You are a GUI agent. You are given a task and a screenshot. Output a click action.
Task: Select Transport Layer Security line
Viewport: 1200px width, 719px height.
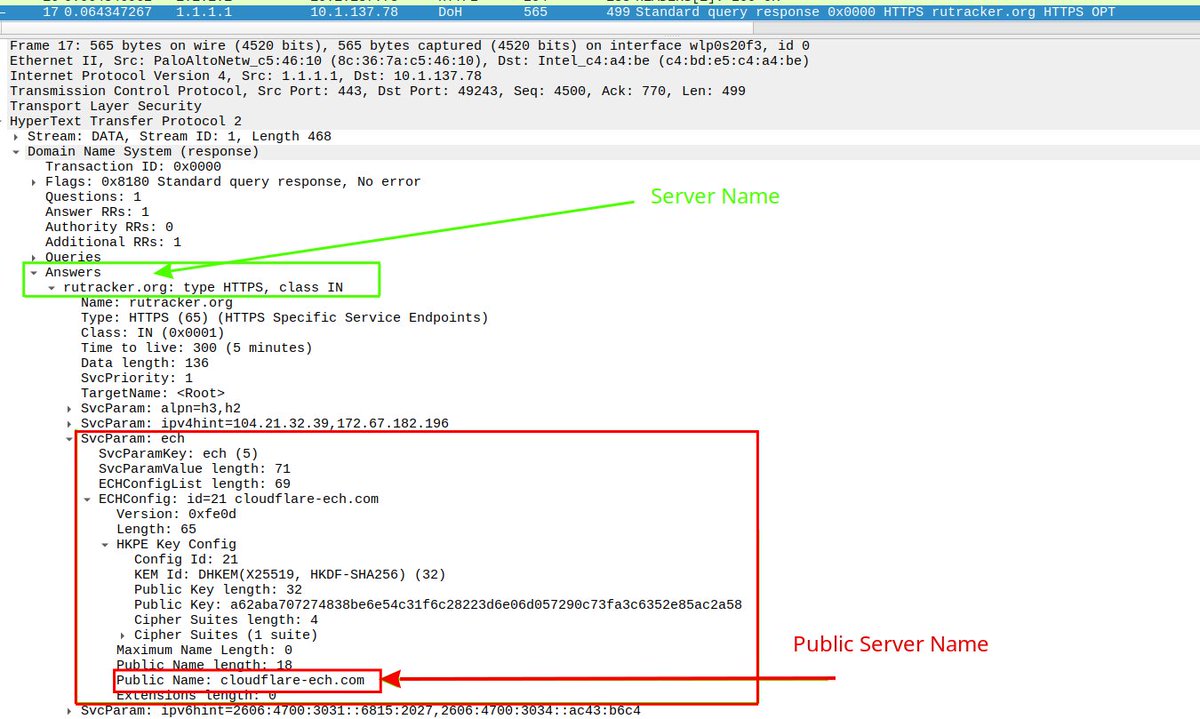(x=106, y=106)
